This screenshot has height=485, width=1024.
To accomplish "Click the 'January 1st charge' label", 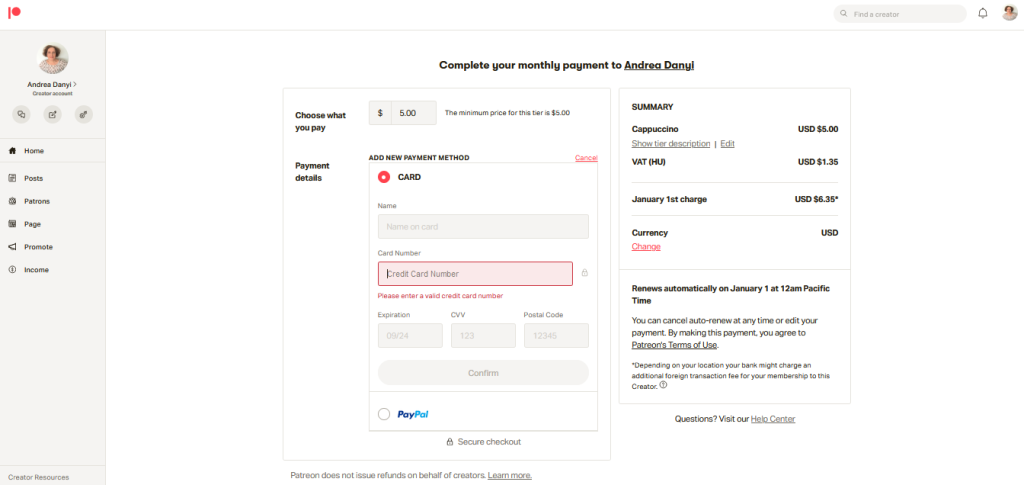I will [x=669, y=199].
